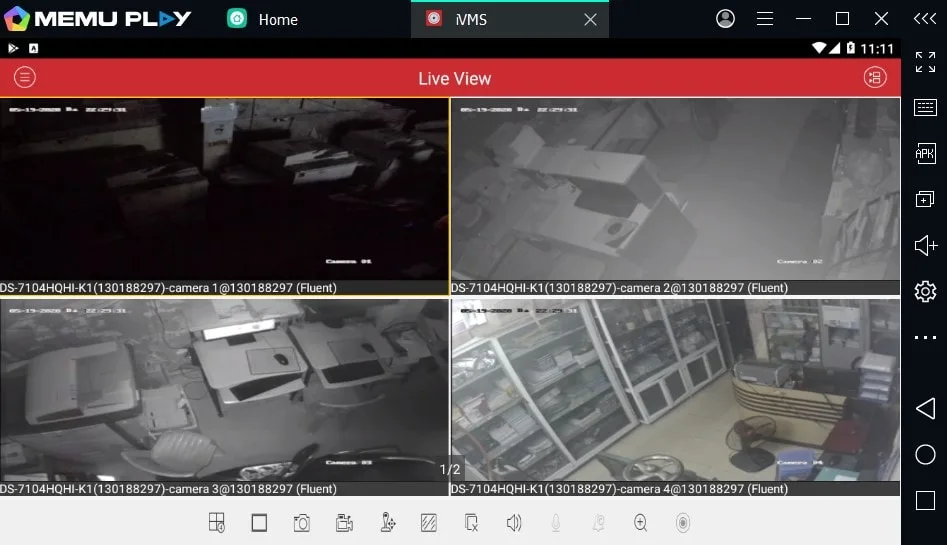Switch to the Home tab

pyautogui.click(x=263, y=19)
